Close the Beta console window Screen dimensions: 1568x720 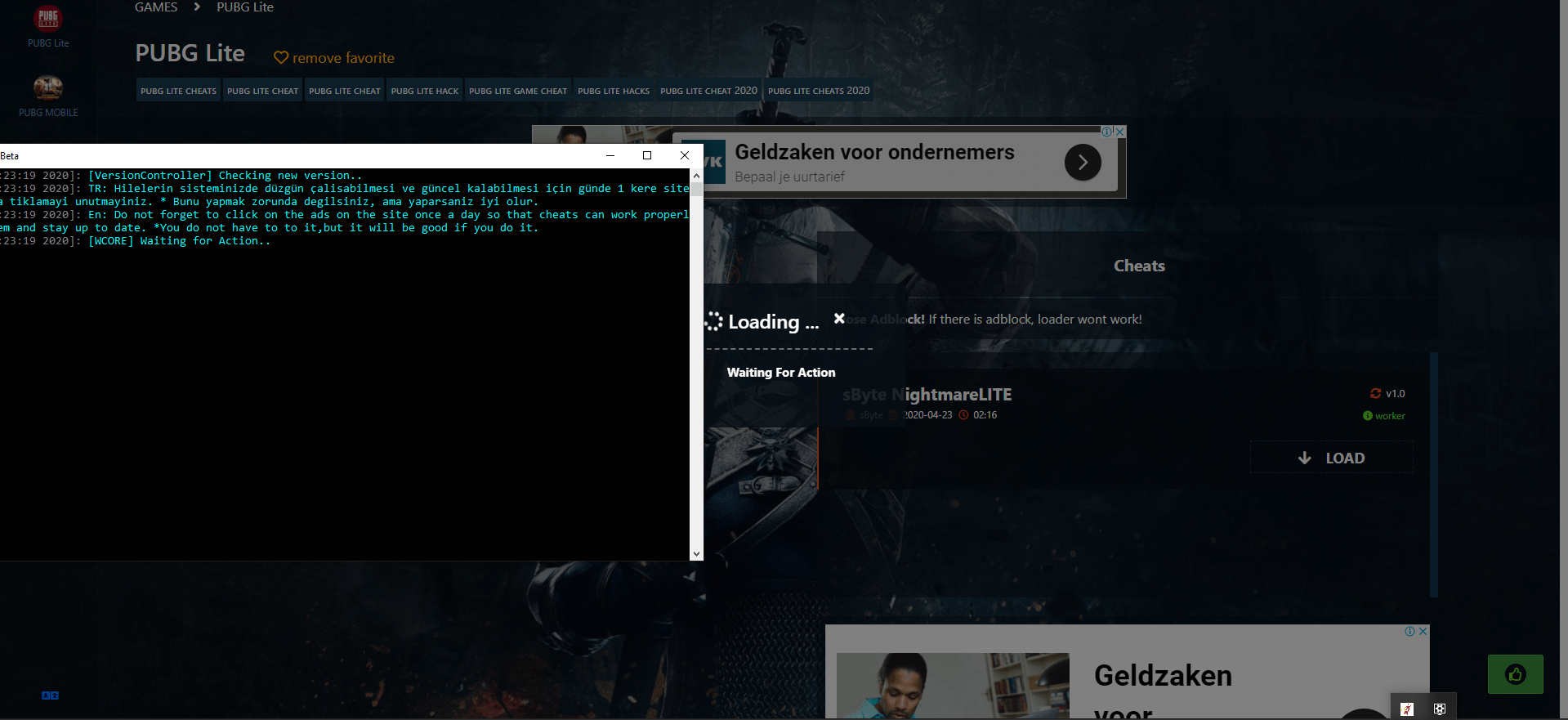[x=685, y=155]
